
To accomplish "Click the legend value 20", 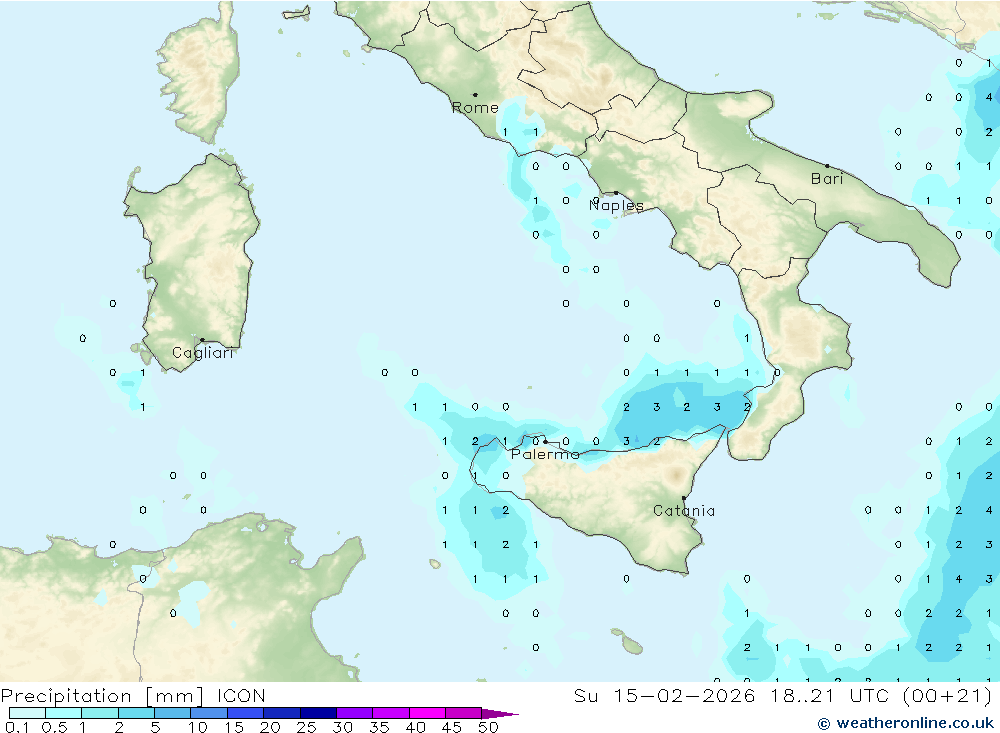I will (x=270, y=727).
